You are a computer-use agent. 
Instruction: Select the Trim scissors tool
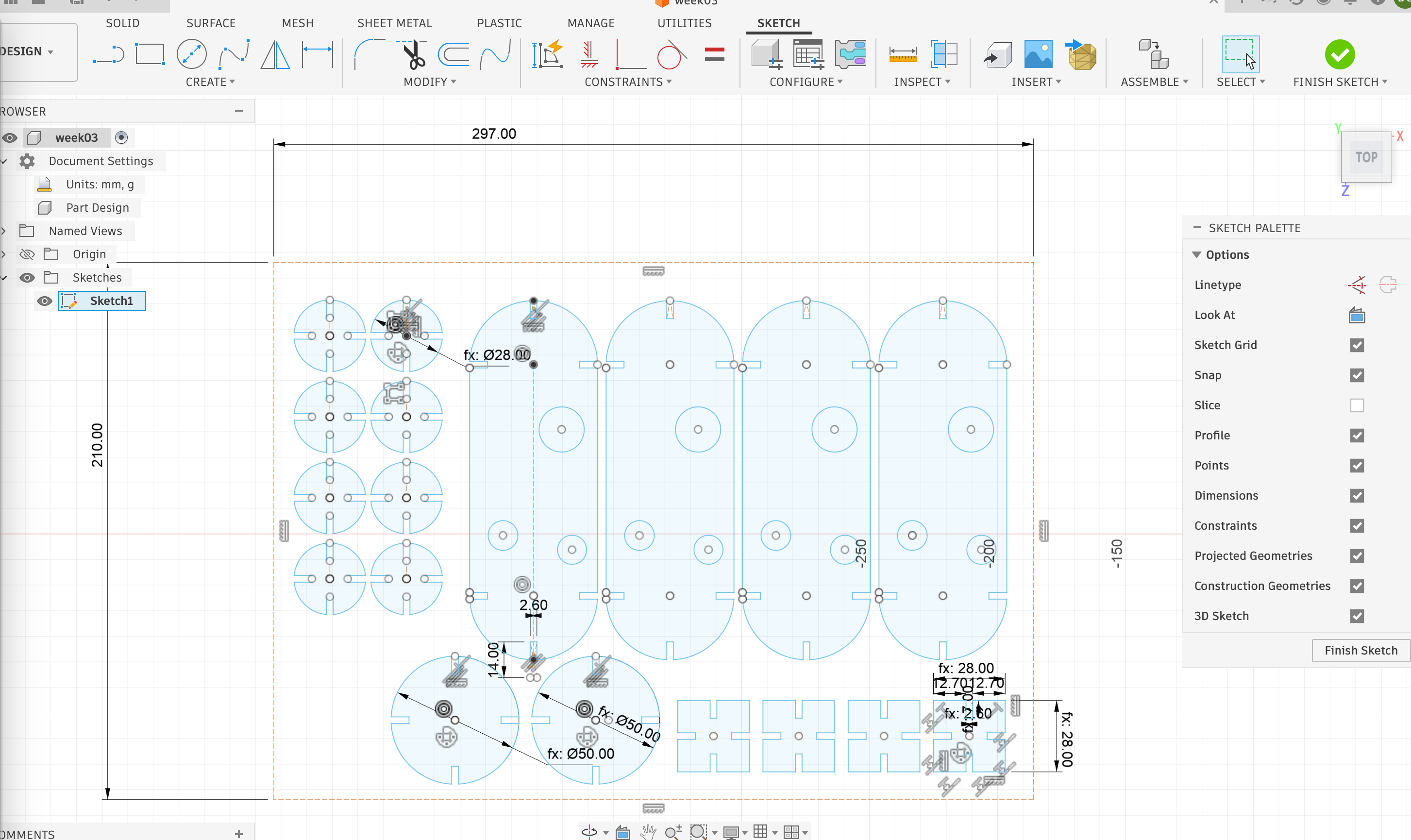(x=413, y=55)
